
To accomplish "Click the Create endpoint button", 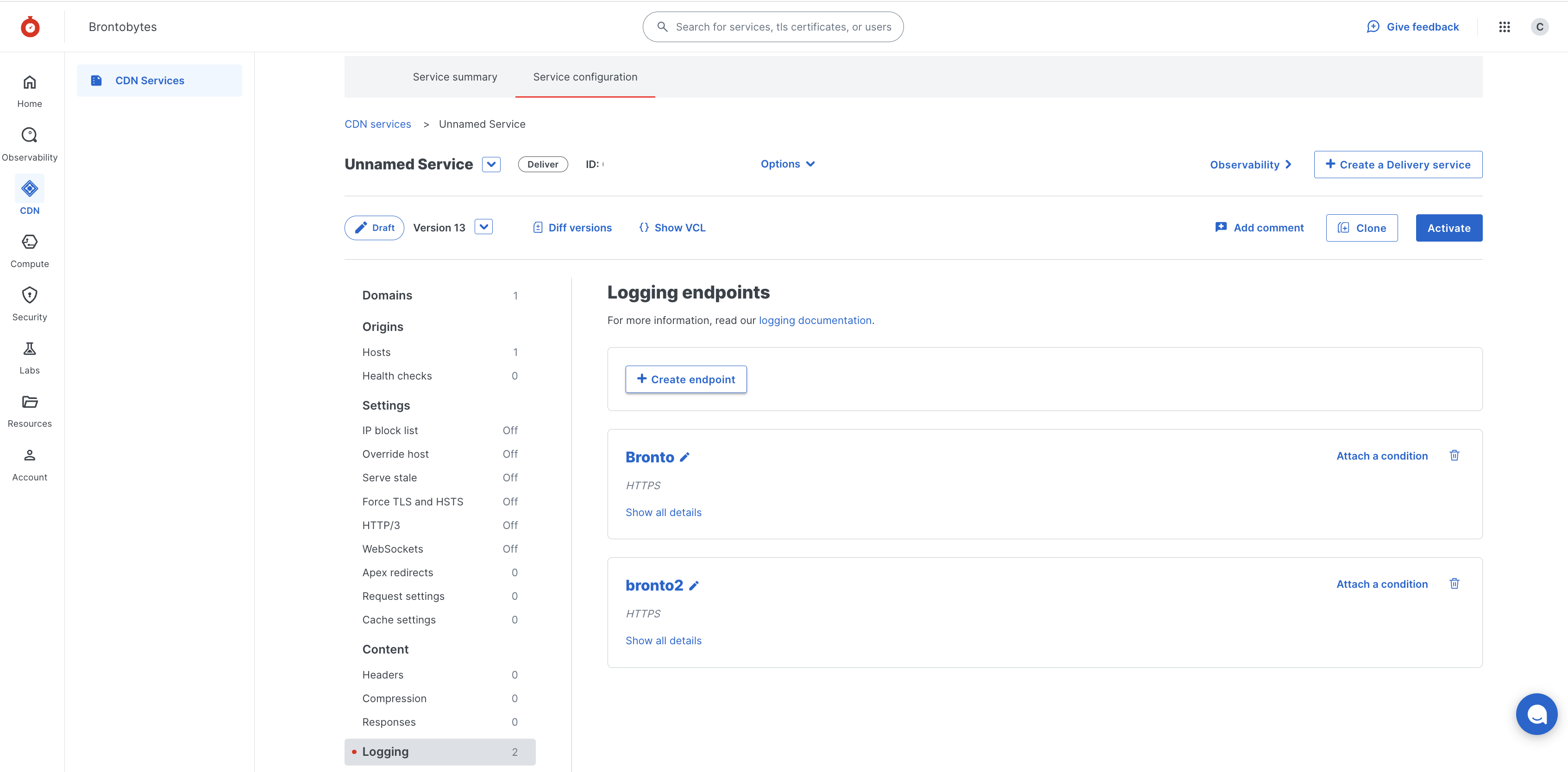I will (685, 380).
